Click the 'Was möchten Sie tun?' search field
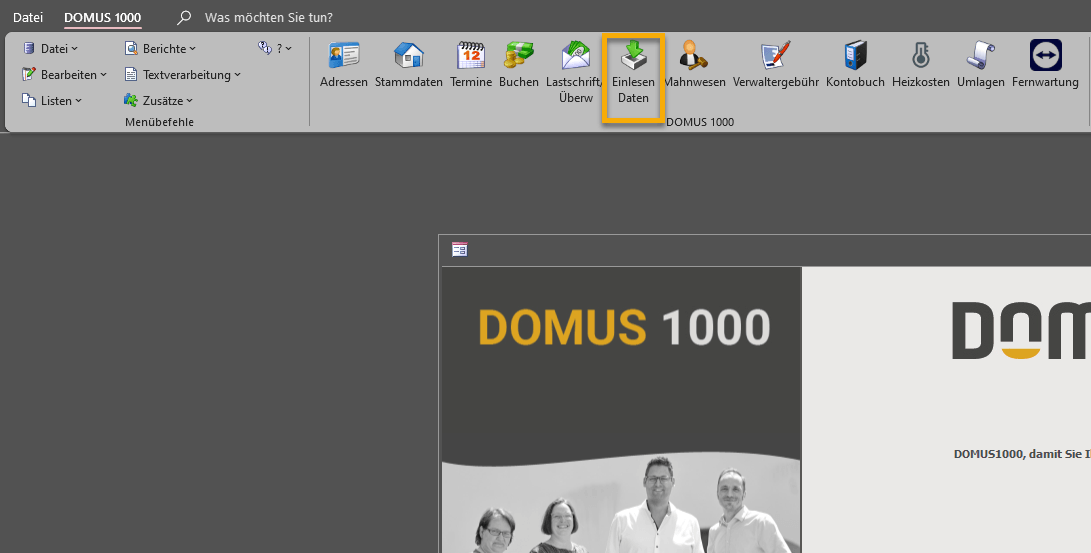Viewport: 1091px width, 553px height. (269, 17)
